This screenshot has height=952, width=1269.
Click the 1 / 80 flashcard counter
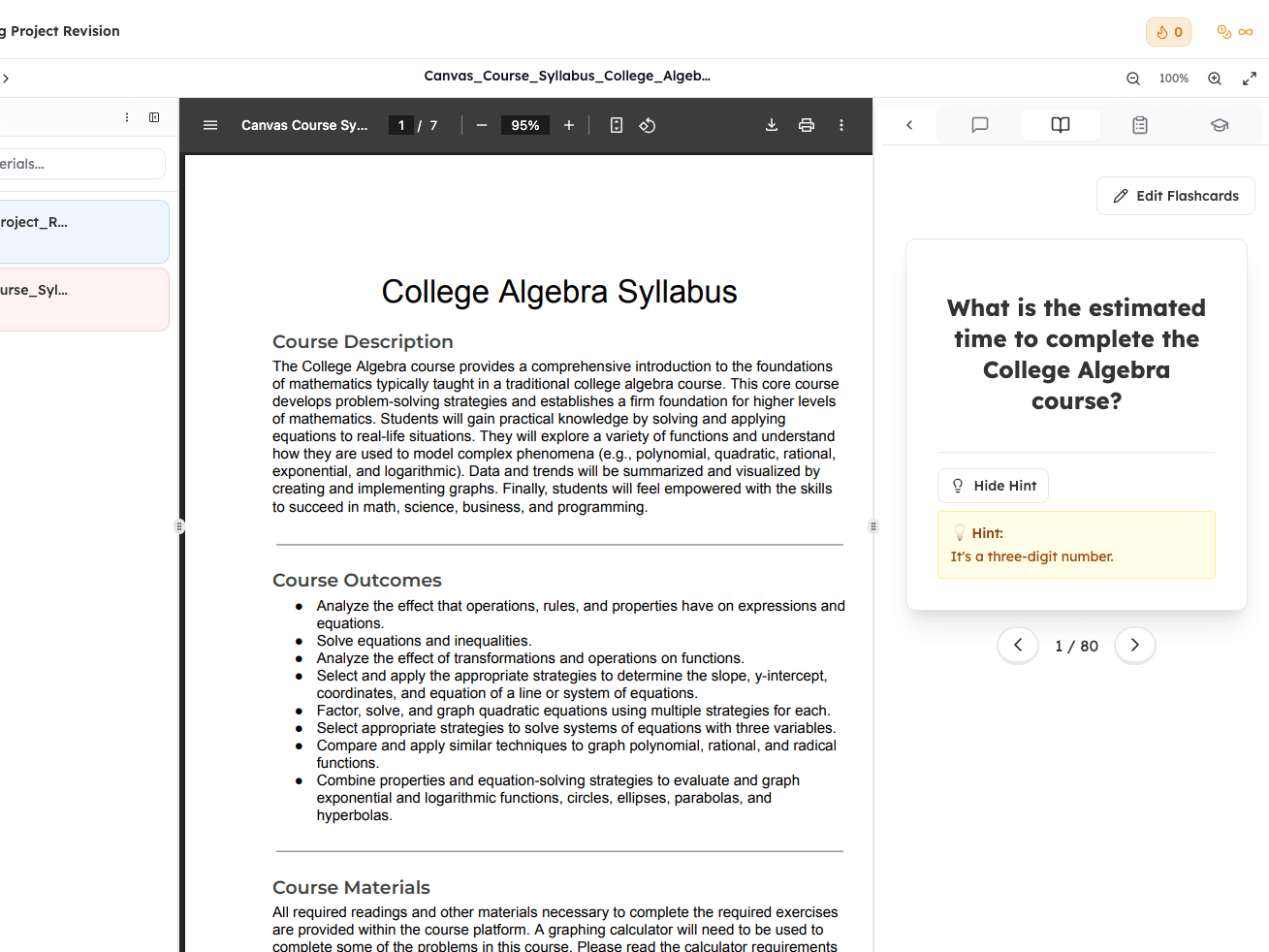(1076, 646)
